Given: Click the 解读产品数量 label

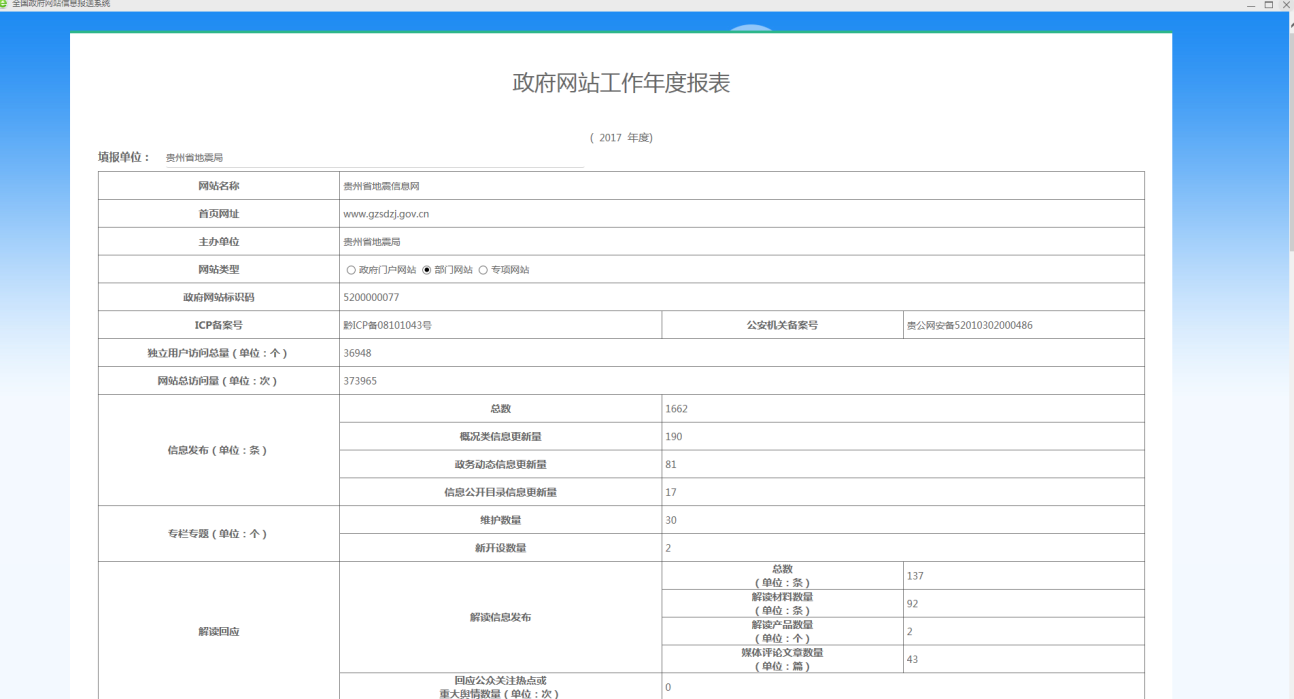Looking at the screenshot, I should click(782, 632).
